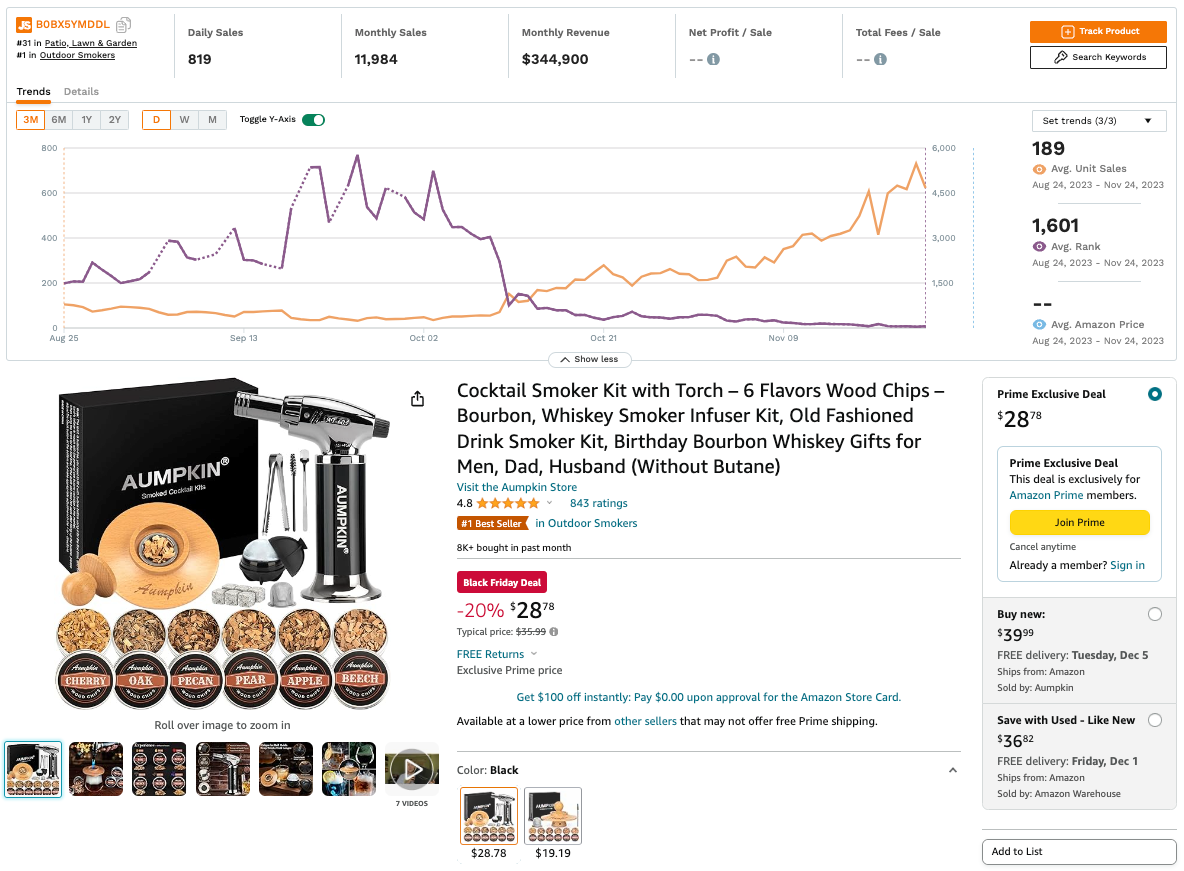Click the Net Profit info icon
This screenshot has width=1184, height=871.
click(x=713, y=59)
